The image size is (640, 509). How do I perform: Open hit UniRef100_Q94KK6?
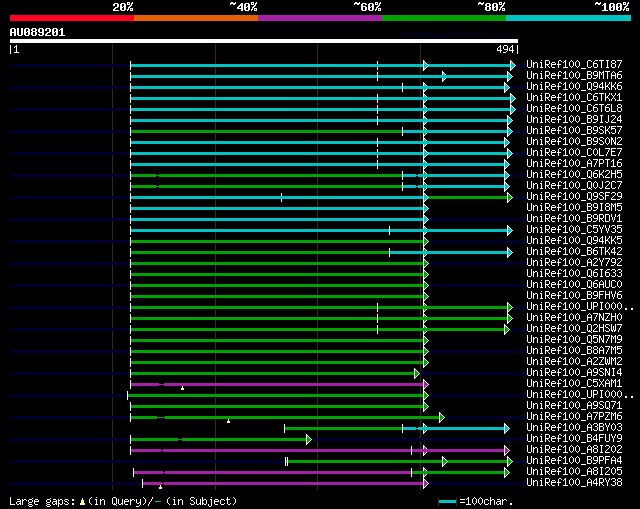coord(574,87)
